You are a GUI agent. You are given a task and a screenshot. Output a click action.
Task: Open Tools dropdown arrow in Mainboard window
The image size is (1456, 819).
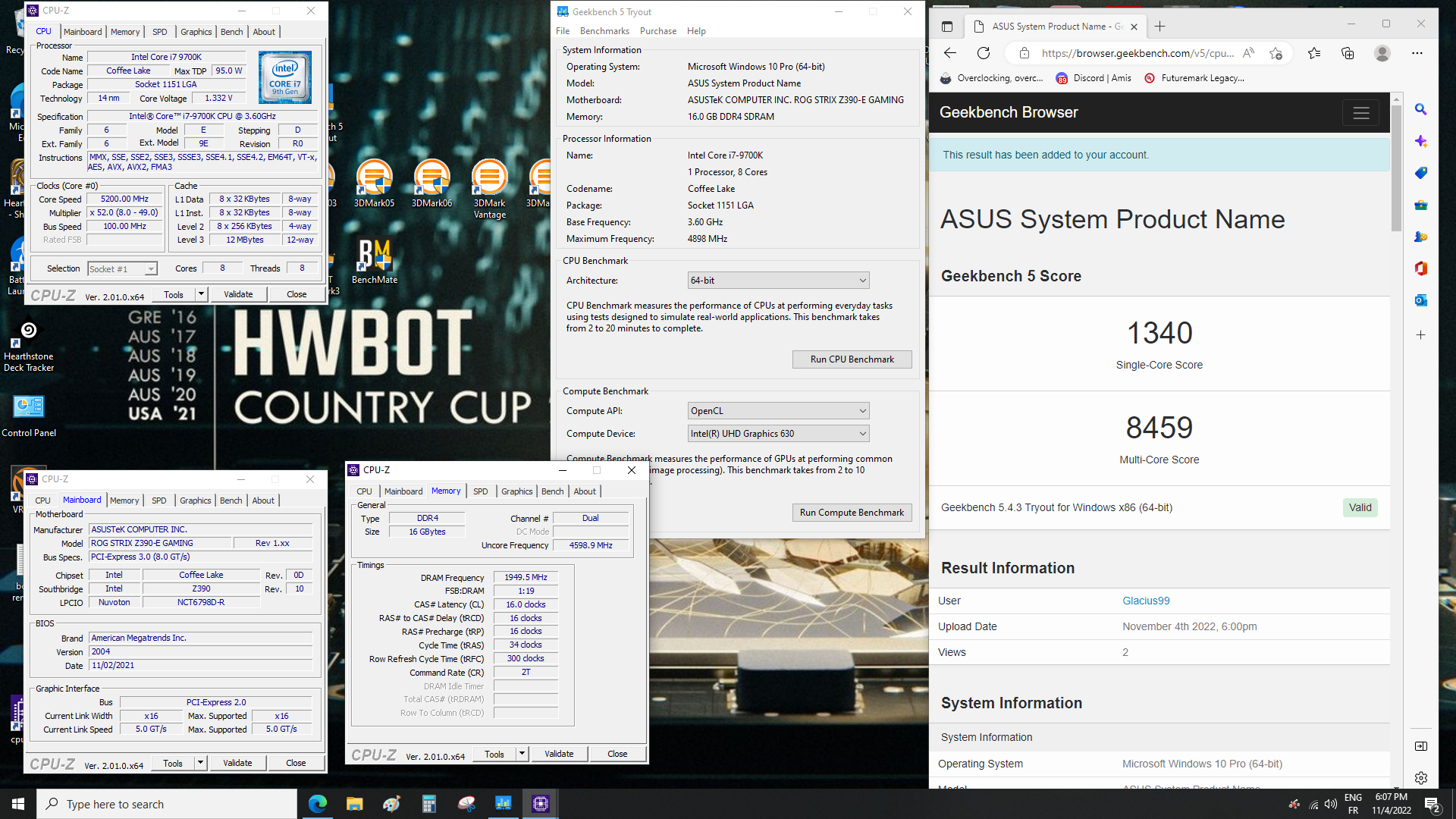click(x=200, y=763)
